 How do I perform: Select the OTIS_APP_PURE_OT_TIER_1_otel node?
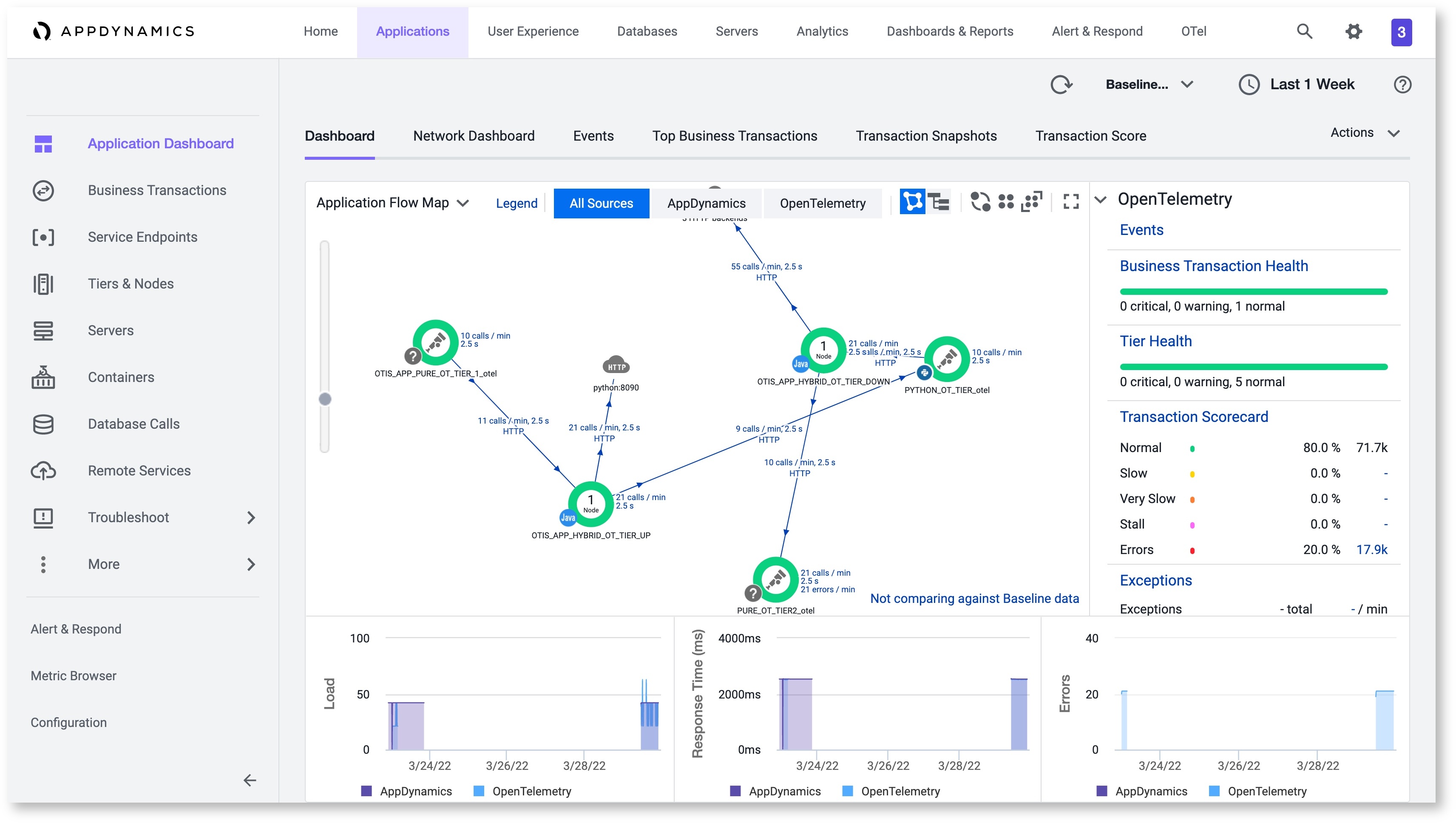pyautogui.click(x=435, y=342)
